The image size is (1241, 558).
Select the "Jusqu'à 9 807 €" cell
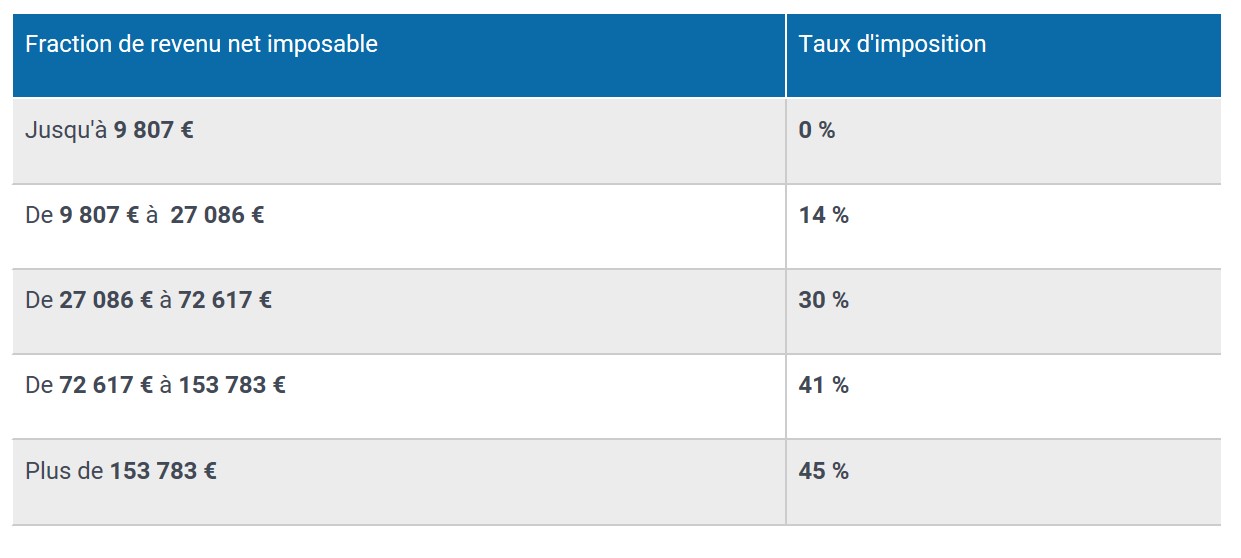[399, 141]
